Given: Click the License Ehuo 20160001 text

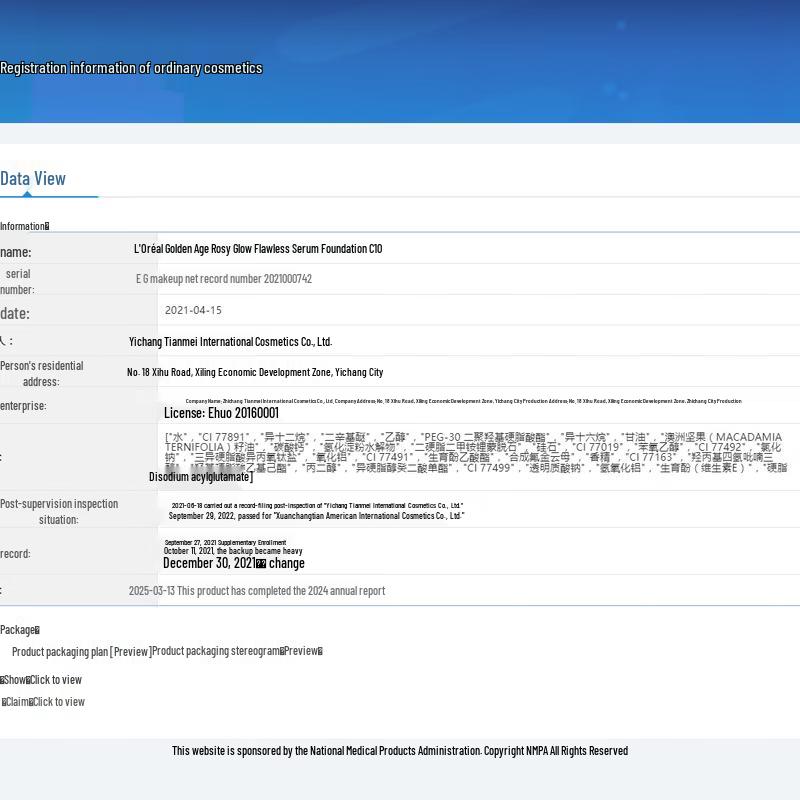Looking at the screenshot, I should [221, 413].
